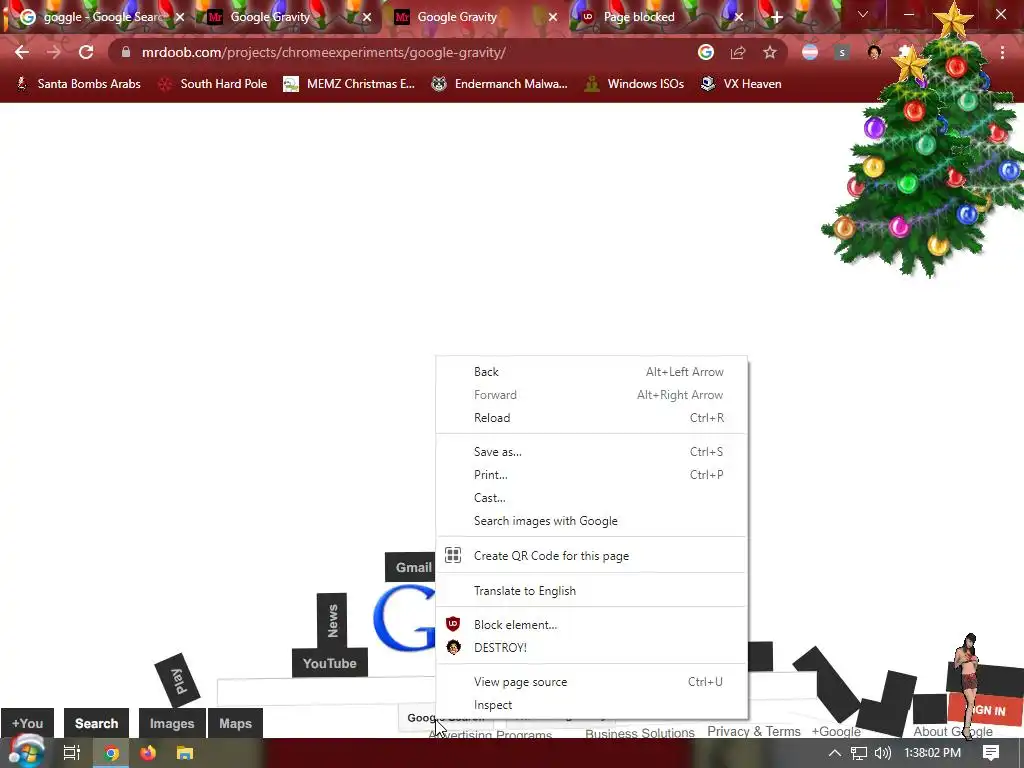Image resolution: width=1024 pixels, height=768 pixels.
Task: Click the +Google footer link
Action: pos(836,731)
